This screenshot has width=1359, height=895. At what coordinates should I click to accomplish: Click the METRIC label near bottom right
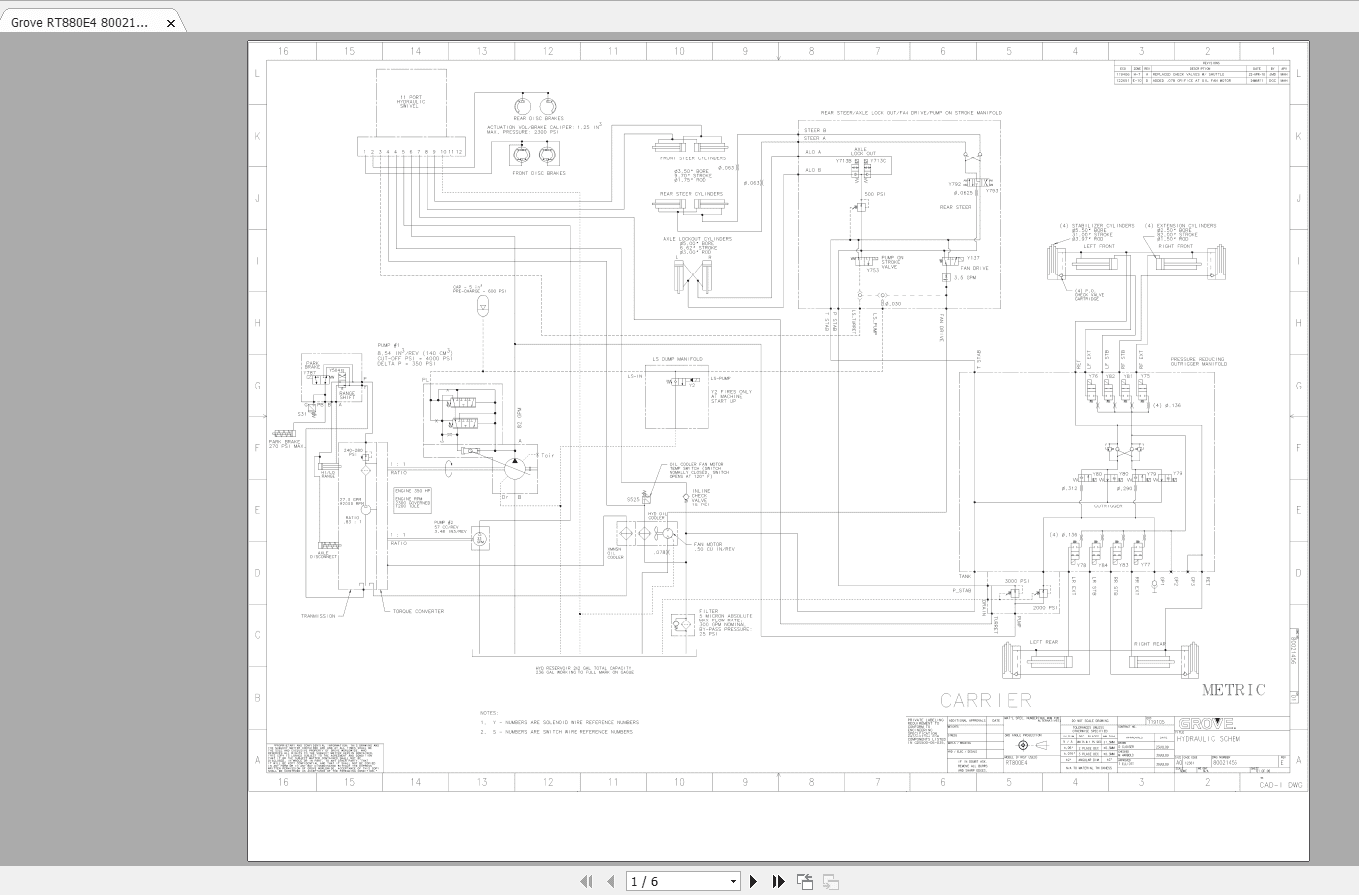[1233, 689]
